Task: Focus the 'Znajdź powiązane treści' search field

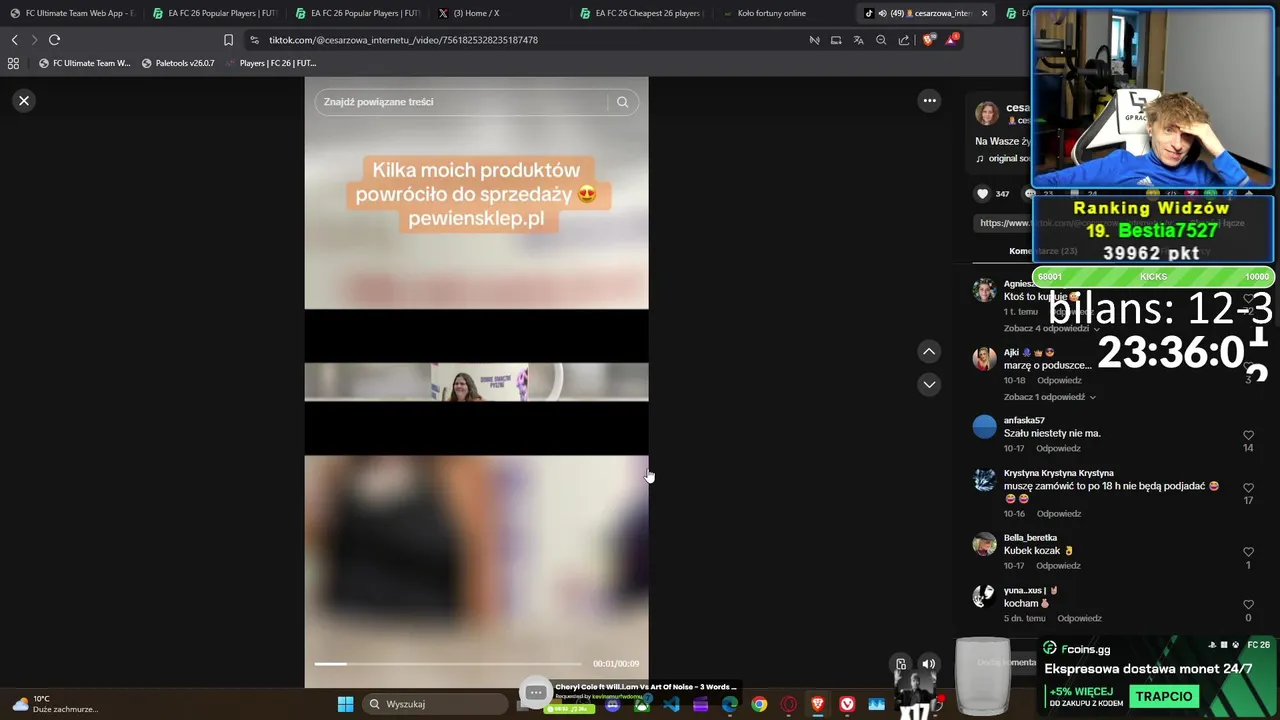Action: click(460, 102)
